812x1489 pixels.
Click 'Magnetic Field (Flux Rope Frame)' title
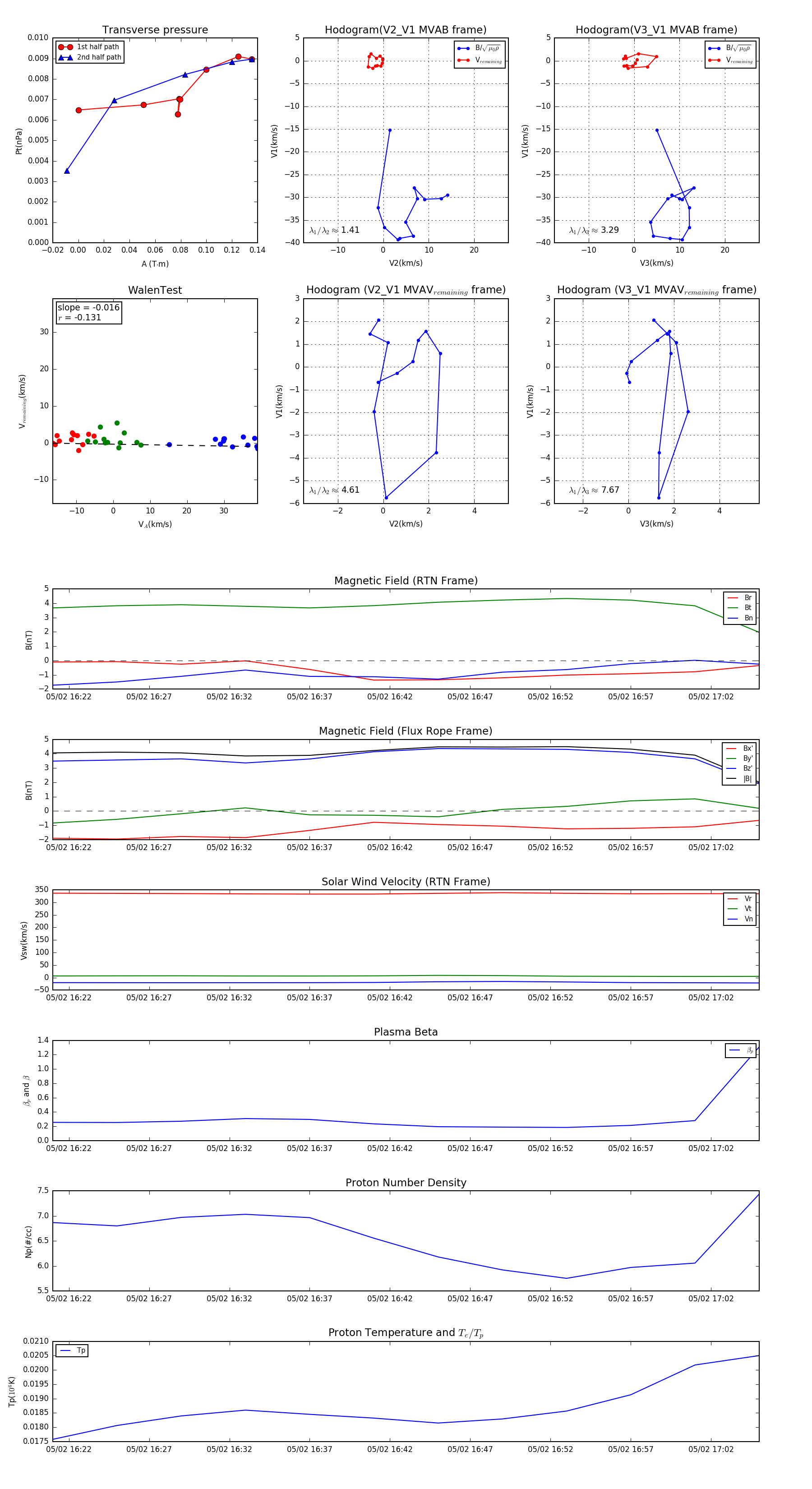406,731
